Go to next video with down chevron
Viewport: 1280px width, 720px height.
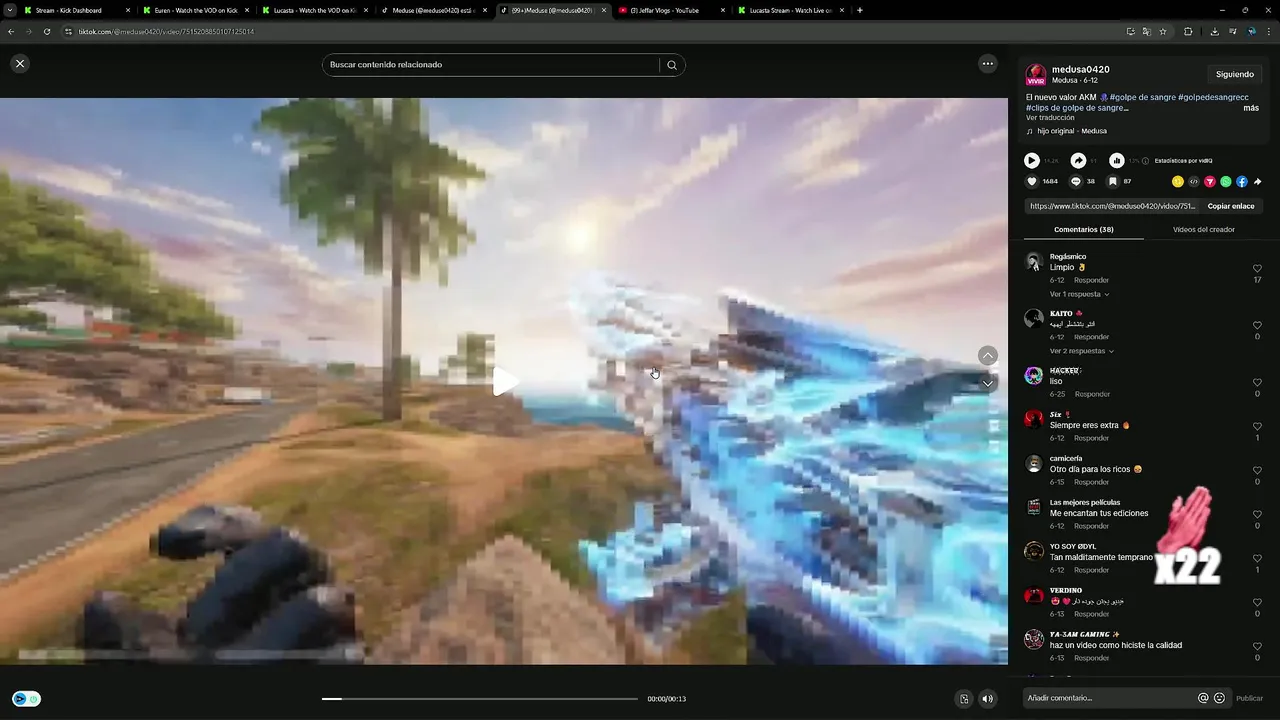coord(988,384)
